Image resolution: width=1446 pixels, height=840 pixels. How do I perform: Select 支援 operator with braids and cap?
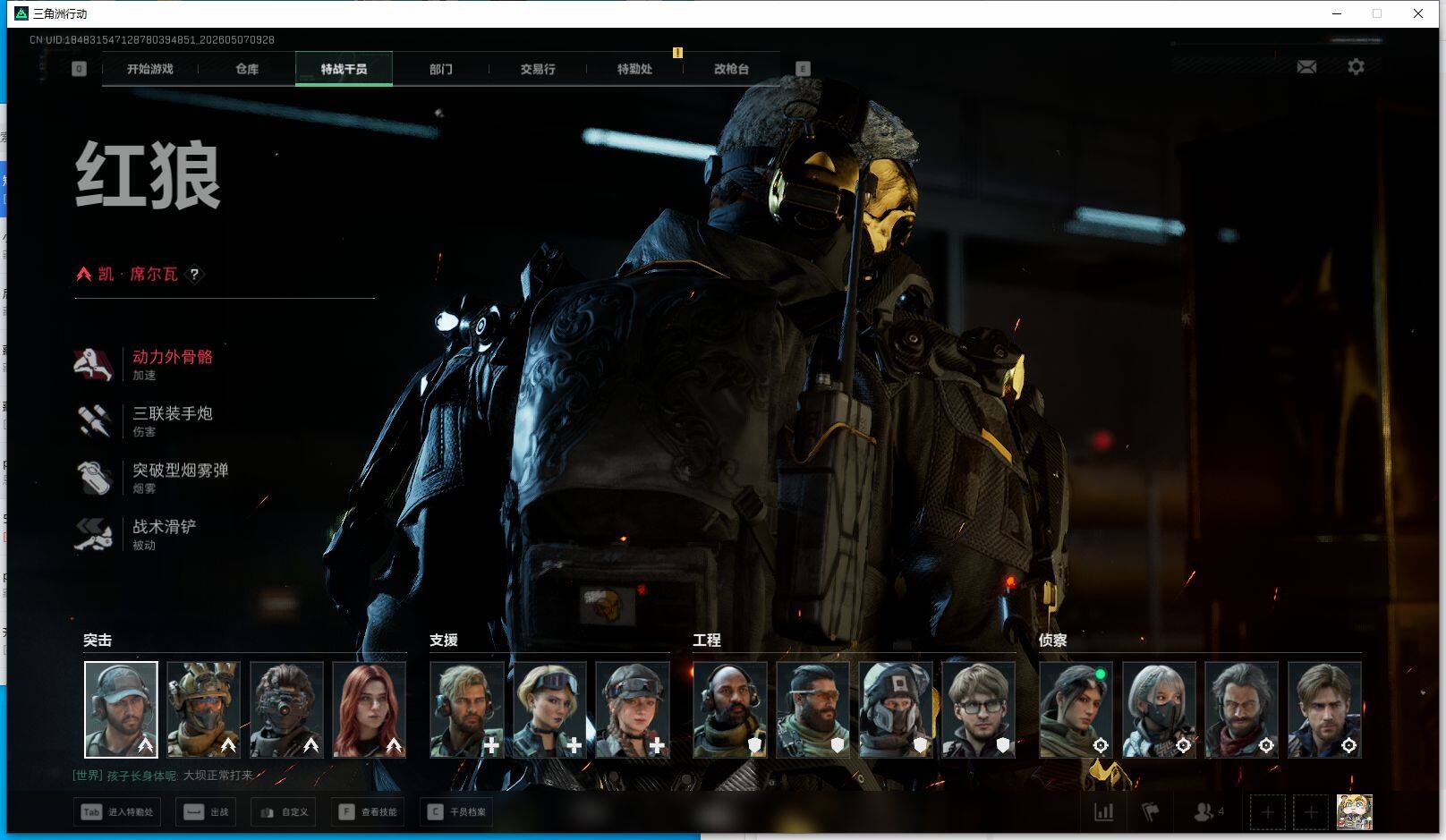click(633, 709)
